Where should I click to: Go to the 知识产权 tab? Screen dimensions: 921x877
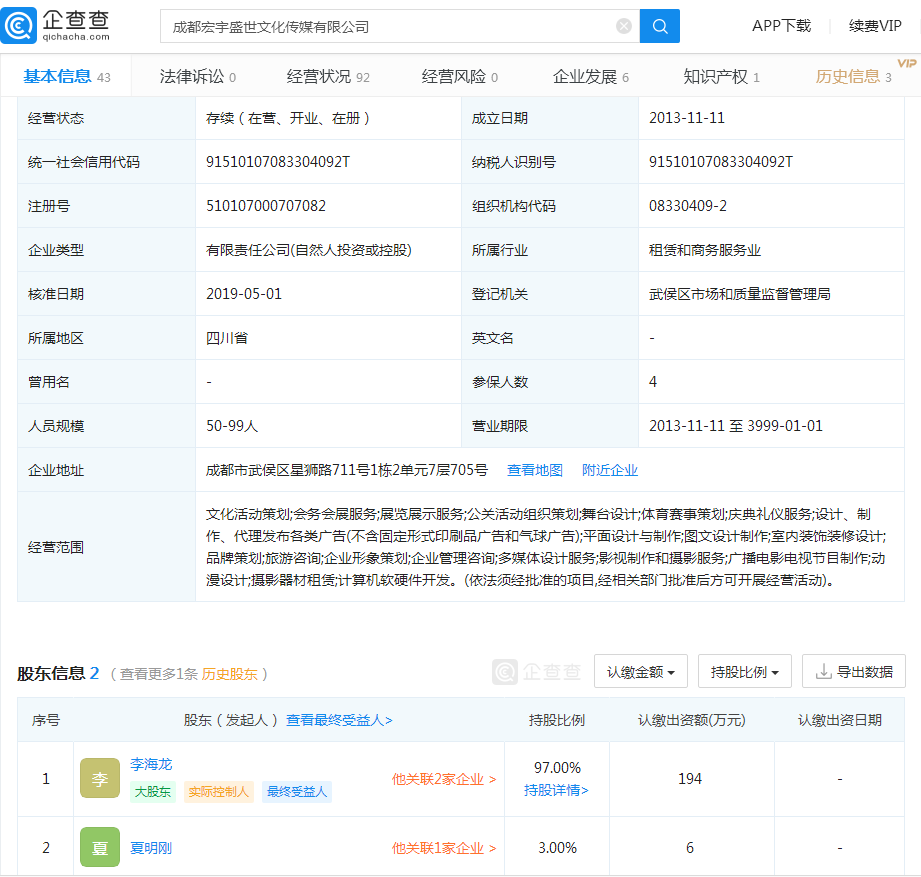coord(722,76)
